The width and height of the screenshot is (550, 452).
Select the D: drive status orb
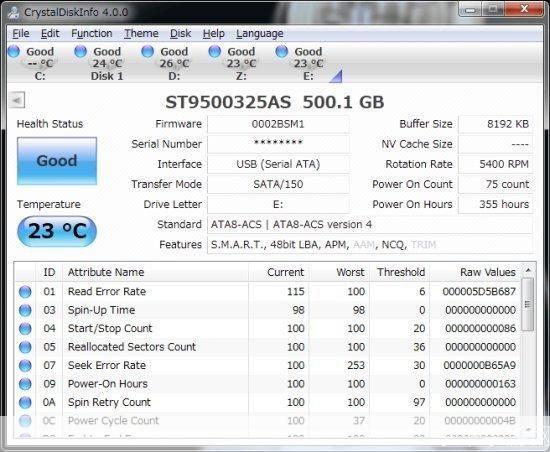147,52
